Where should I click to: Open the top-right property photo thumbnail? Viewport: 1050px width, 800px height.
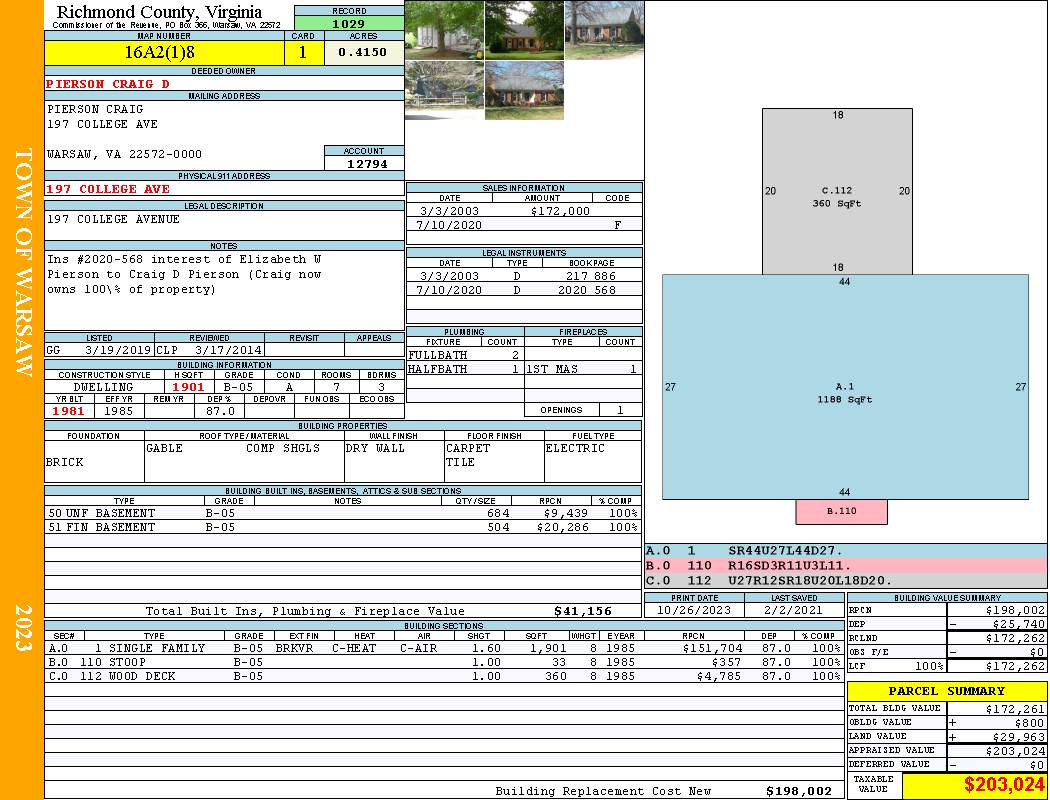pyautogui.click(x=604, y=30)
